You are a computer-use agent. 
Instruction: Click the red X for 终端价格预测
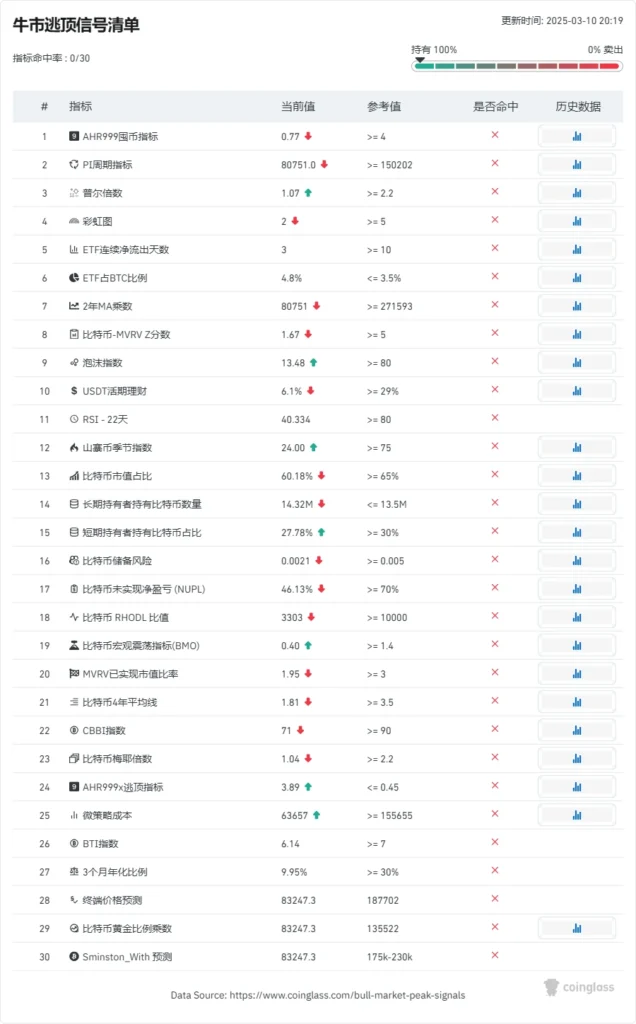[495, 899]
